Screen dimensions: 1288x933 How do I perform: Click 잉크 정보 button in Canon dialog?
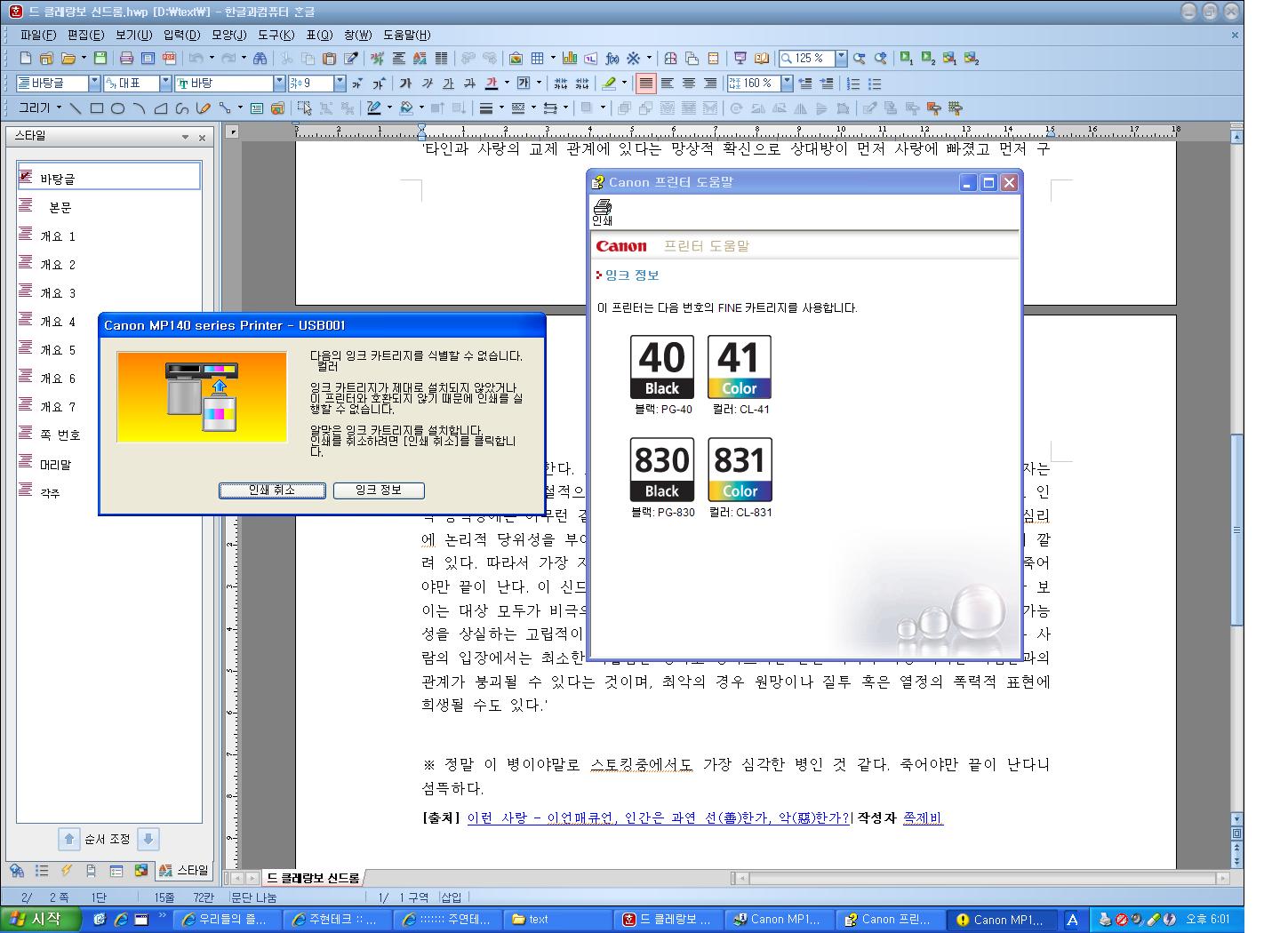click(x=379, y=490)
